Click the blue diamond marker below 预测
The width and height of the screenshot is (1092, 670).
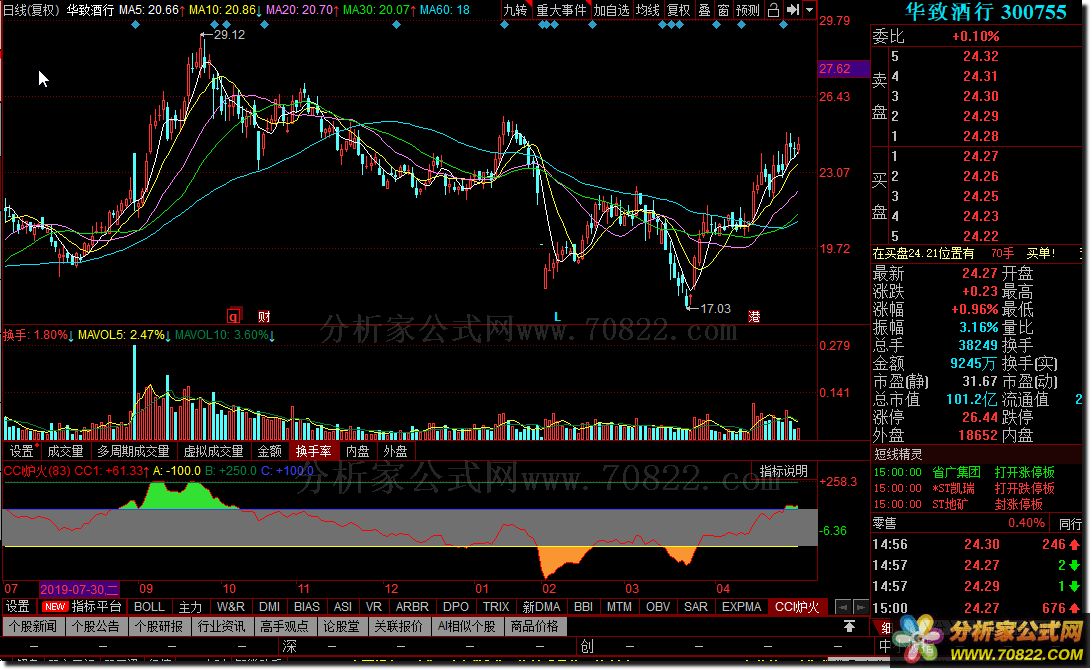[x=741, y=25]
